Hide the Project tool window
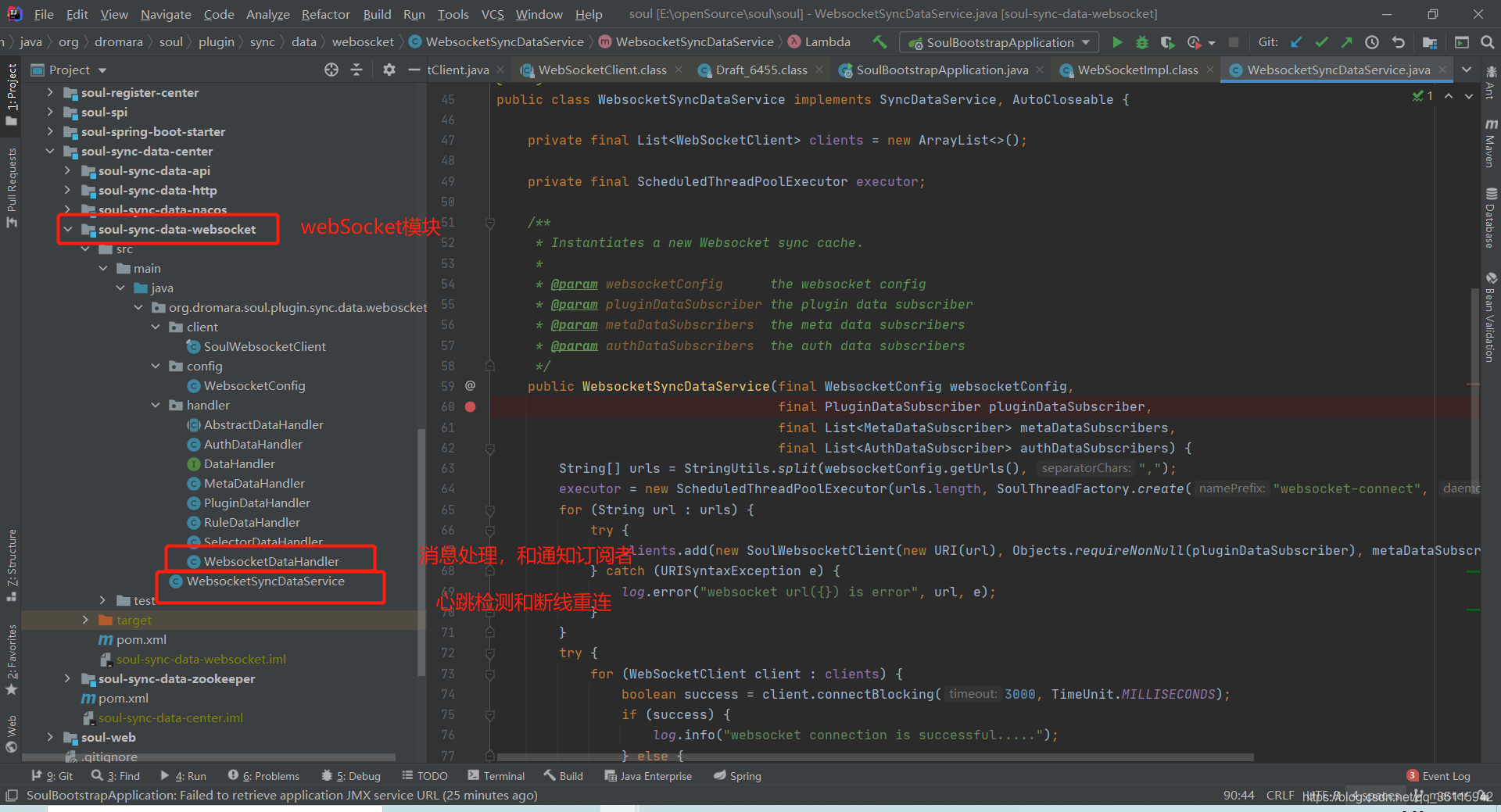This screenshot has height=812, width=1501. click(414, 70)
